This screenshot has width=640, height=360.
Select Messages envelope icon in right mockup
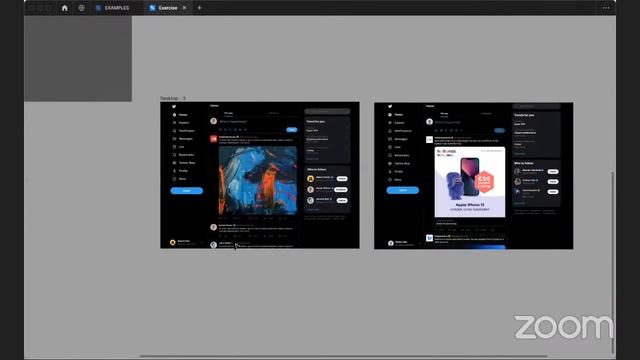tap(390, 139)
